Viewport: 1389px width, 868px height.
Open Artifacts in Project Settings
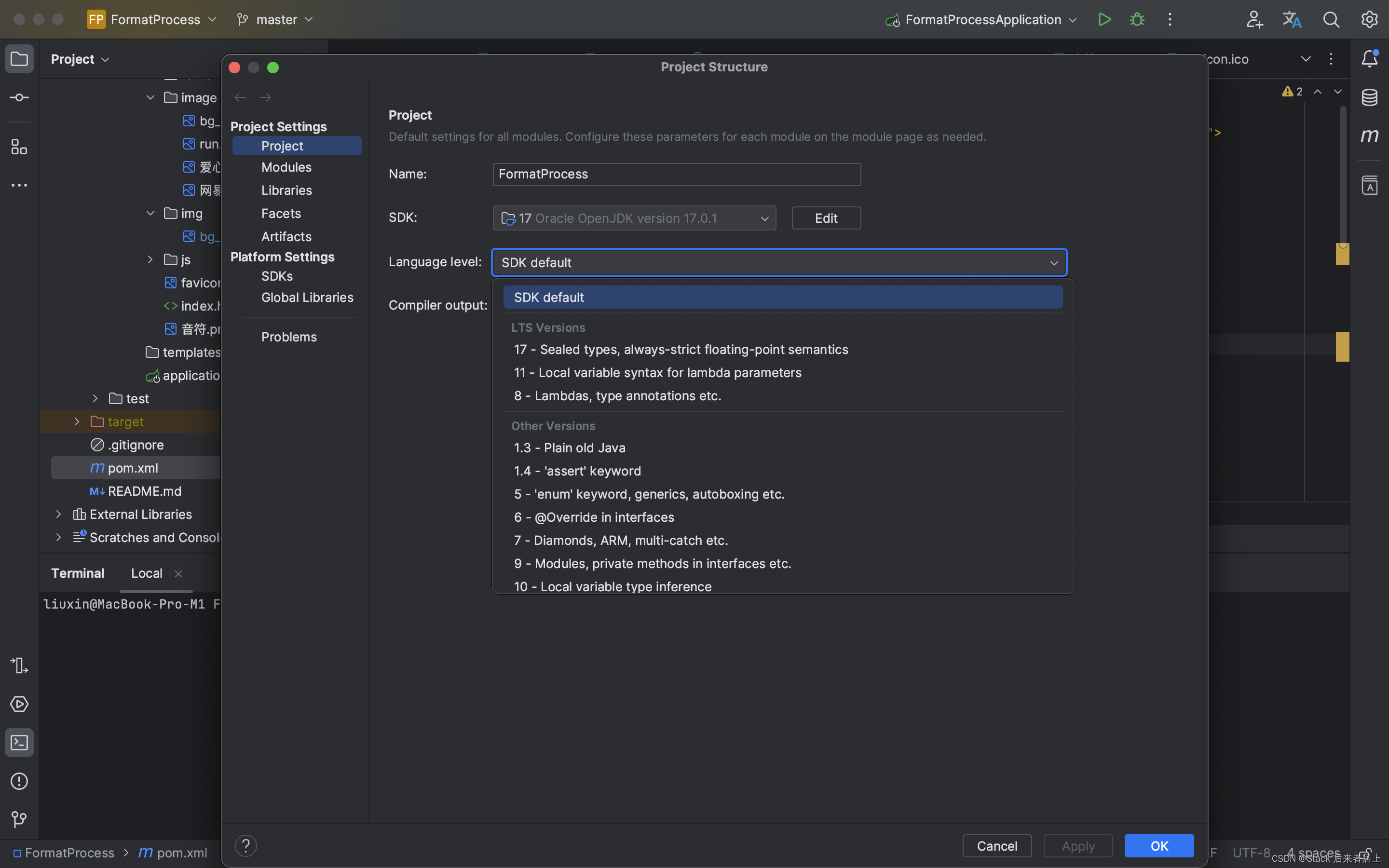point(286,236)
